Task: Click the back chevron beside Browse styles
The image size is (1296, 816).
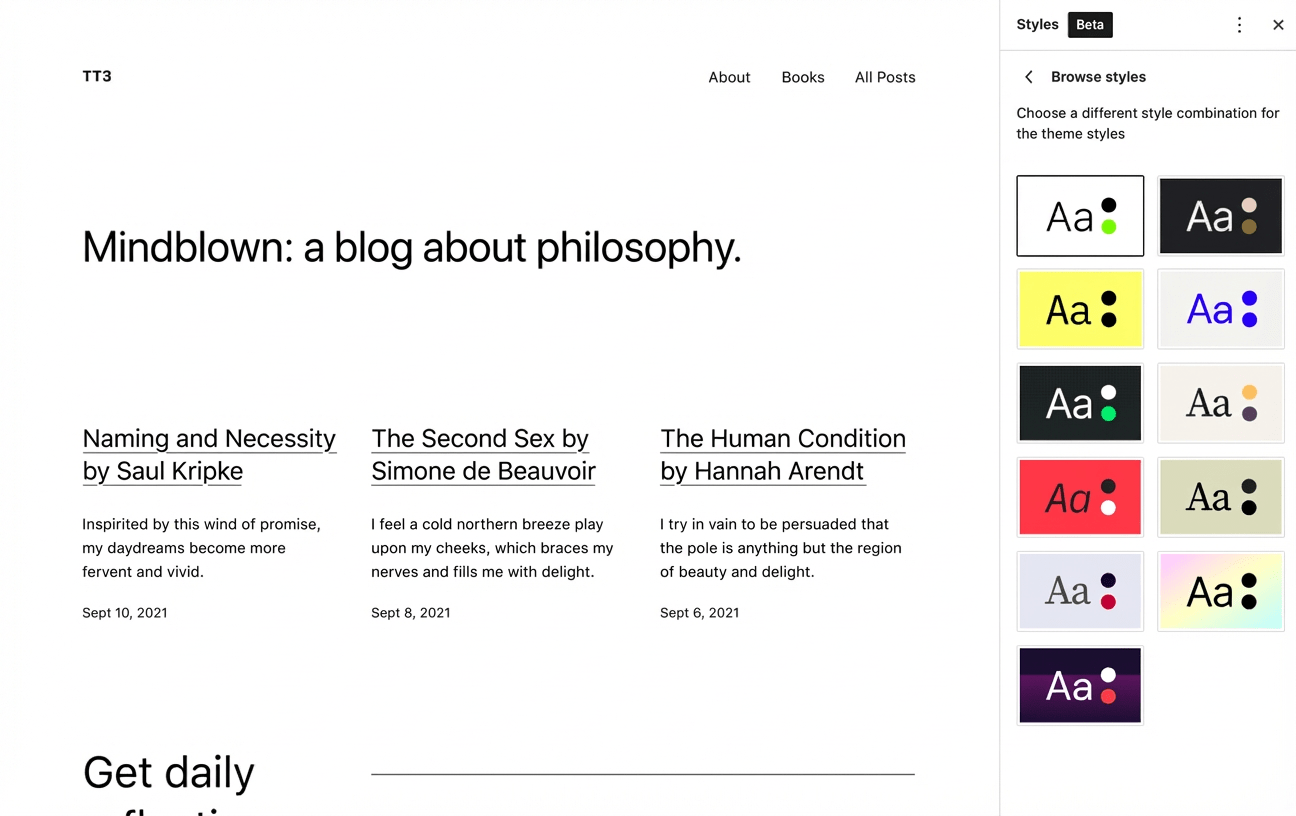Action: click(1029, 77)
